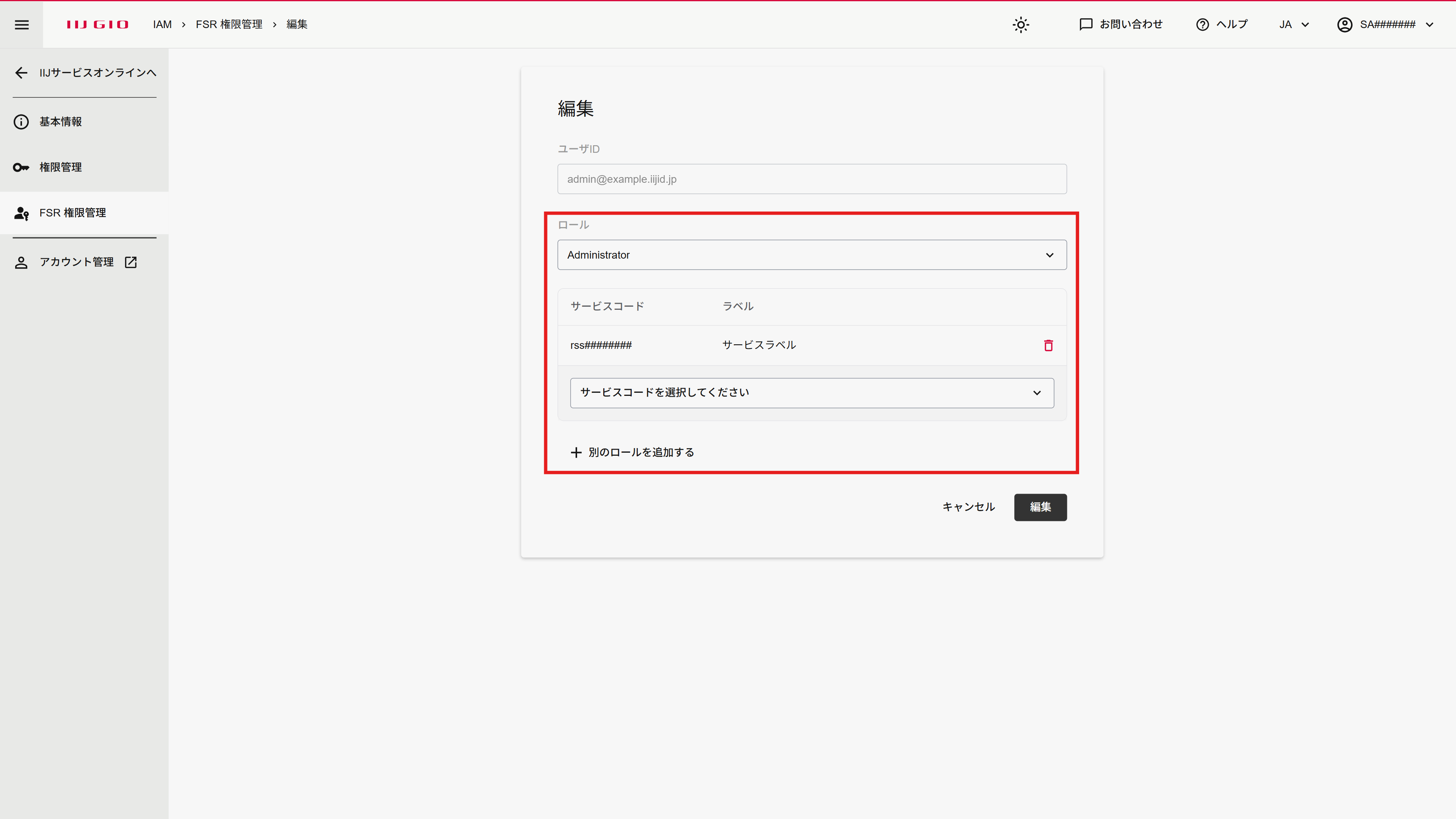Open the サービスコードを選択してください dropdown
Viewport: 1456px width, 819px height.
click(x=812, y=393)
